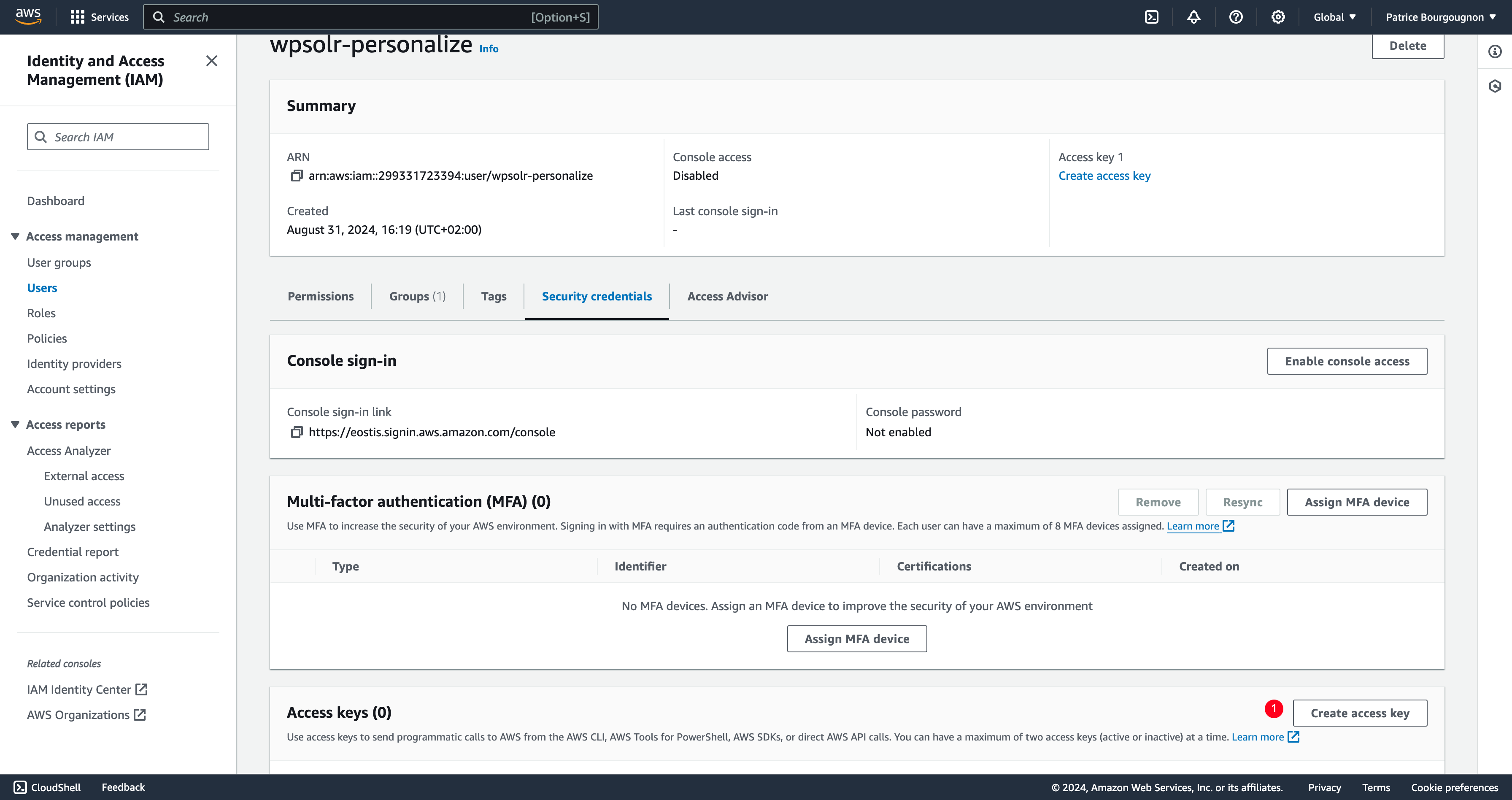Click the AWS logo home icon

click(28, 16)
